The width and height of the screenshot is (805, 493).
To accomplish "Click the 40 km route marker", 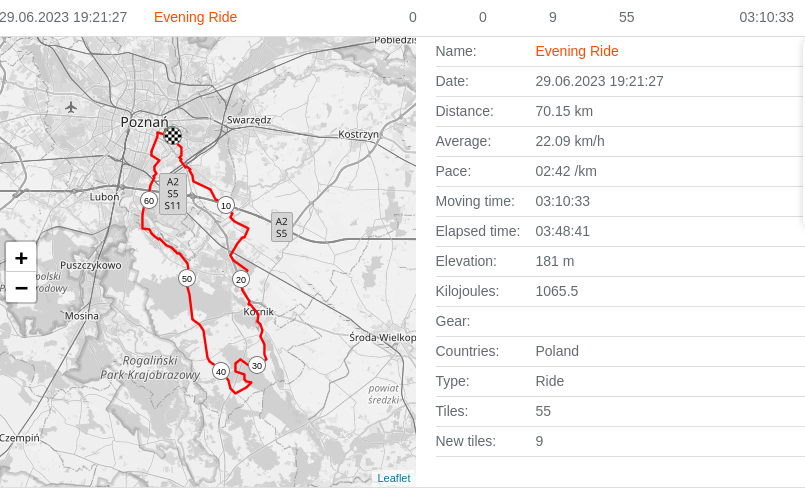I will coord(221,371).
